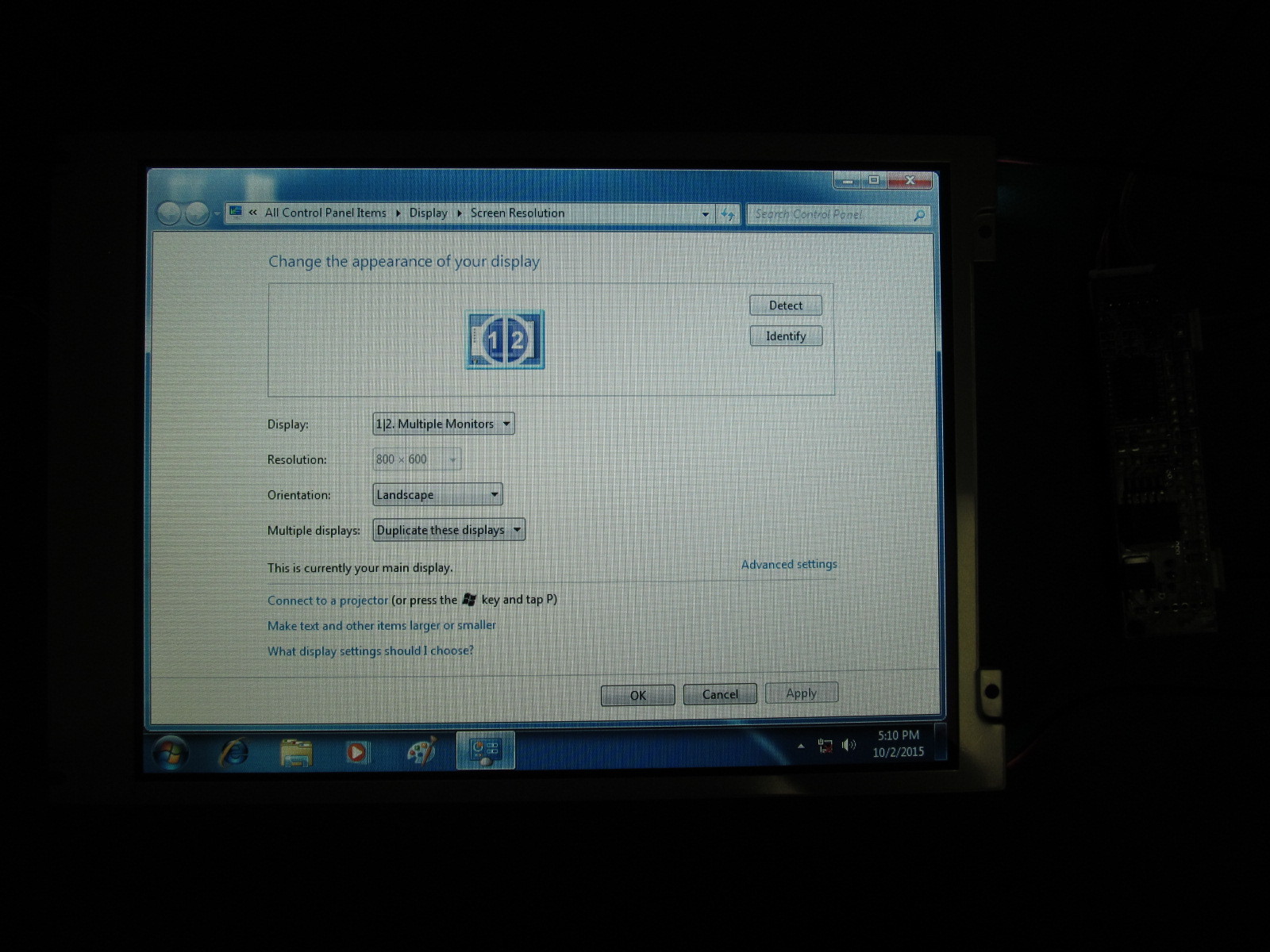The image size is (1270, 952).
Task: Select monitor 1 in the display diagram
Action: (491, 341)
